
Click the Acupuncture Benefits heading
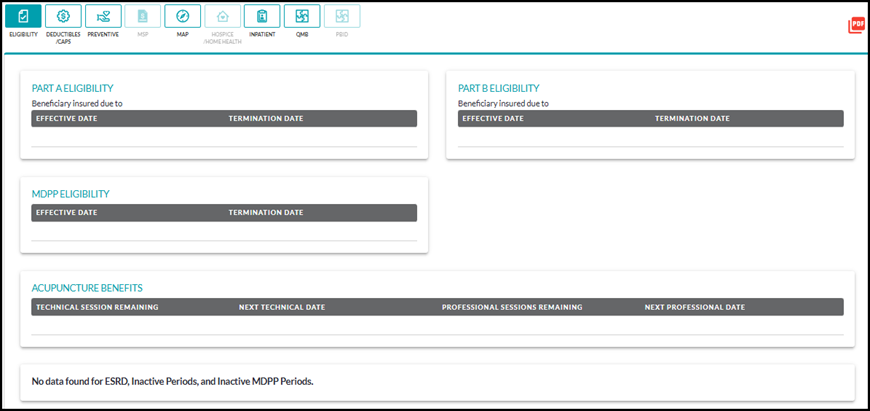(x=86, y=288)
